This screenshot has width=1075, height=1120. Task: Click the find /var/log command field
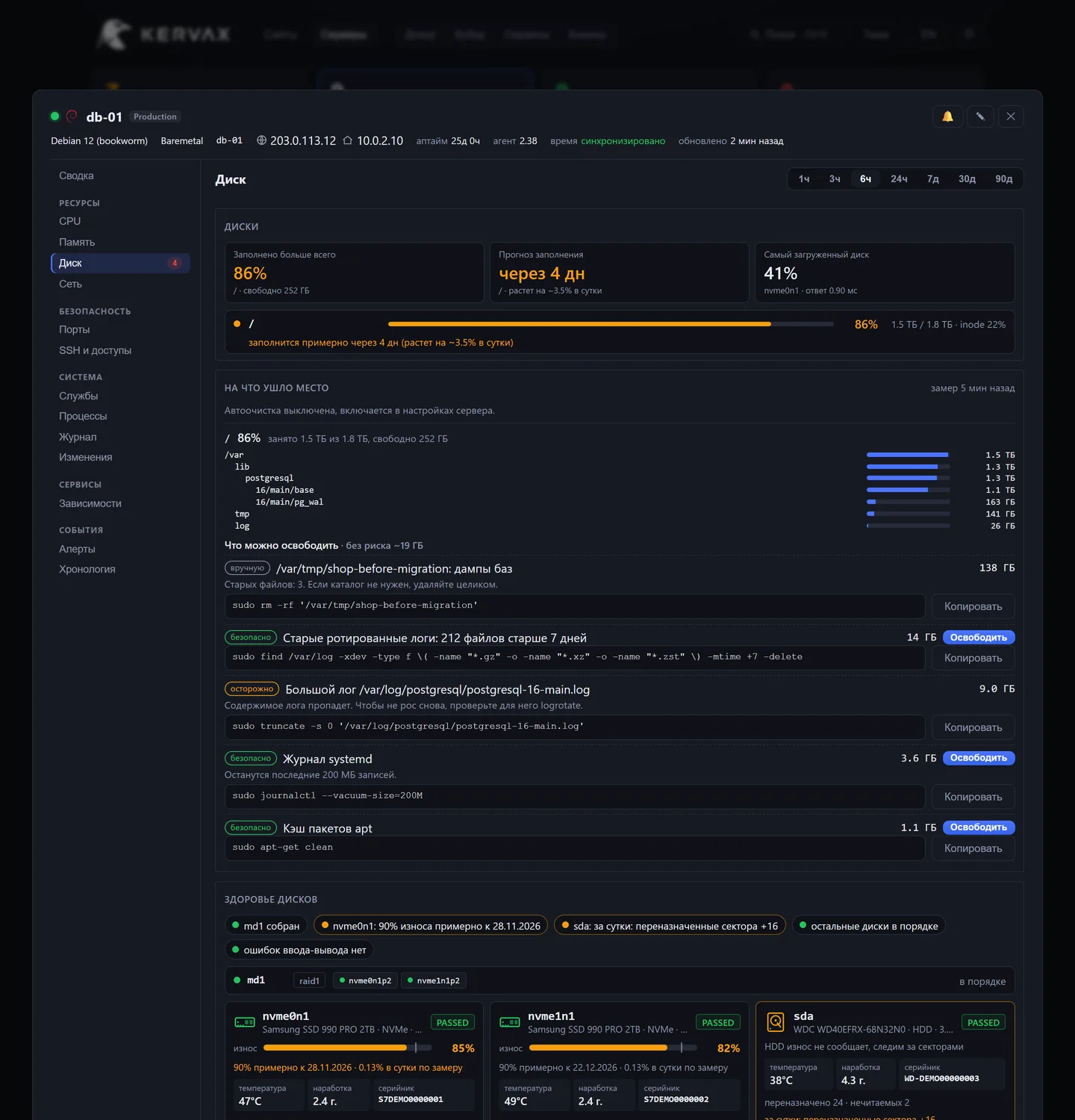pyautogui.click(x=575, y=657)
